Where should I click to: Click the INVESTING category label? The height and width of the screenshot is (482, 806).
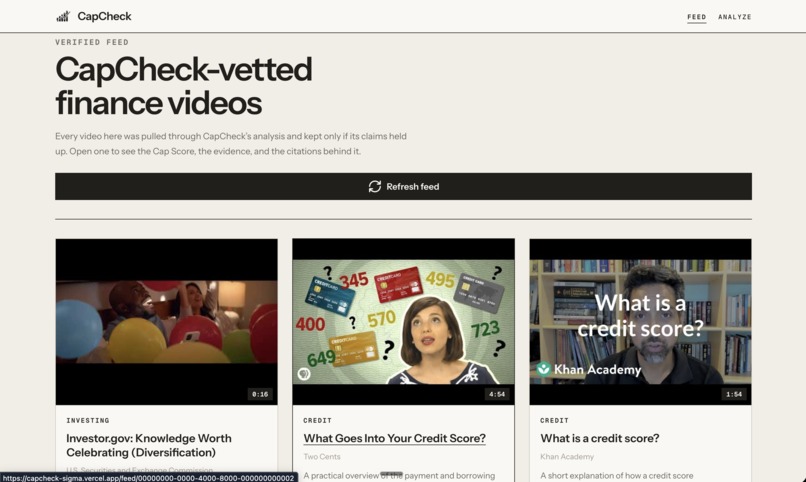[x=88, y=420]
